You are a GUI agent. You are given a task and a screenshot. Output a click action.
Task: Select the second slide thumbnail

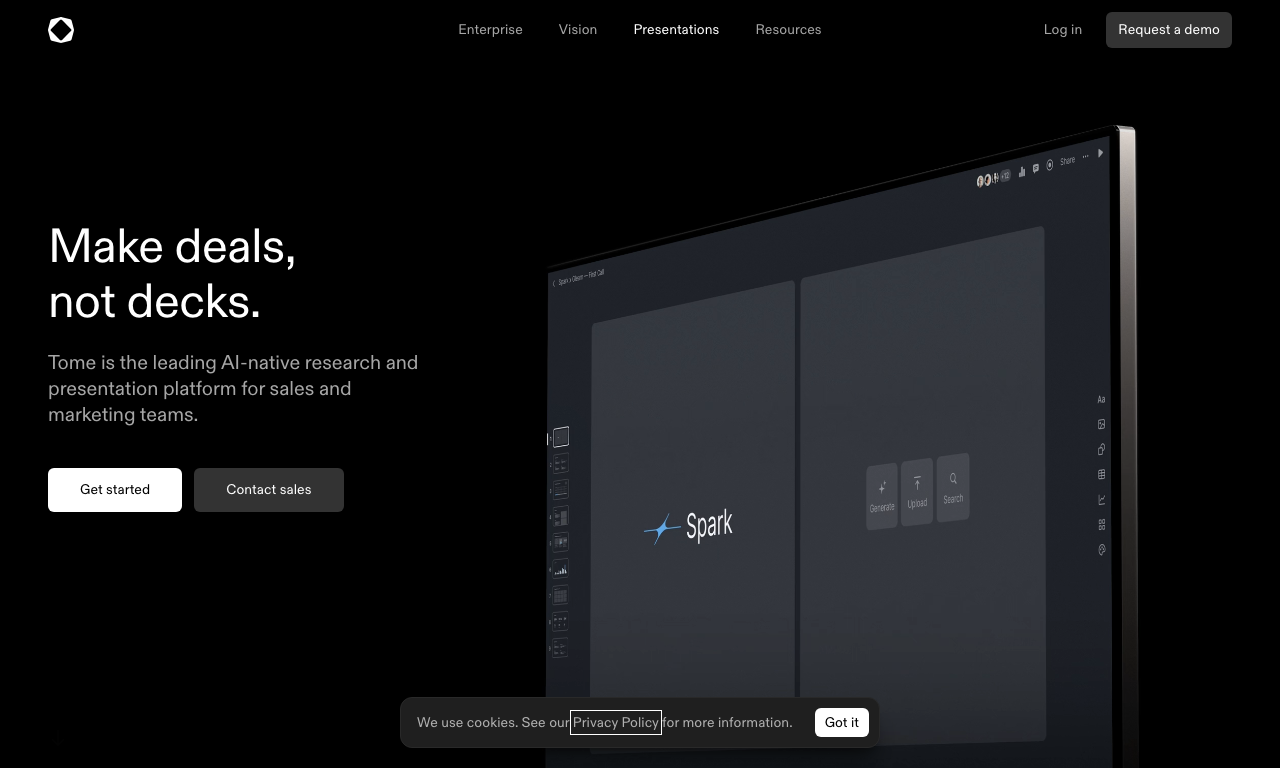coord(561,462)
